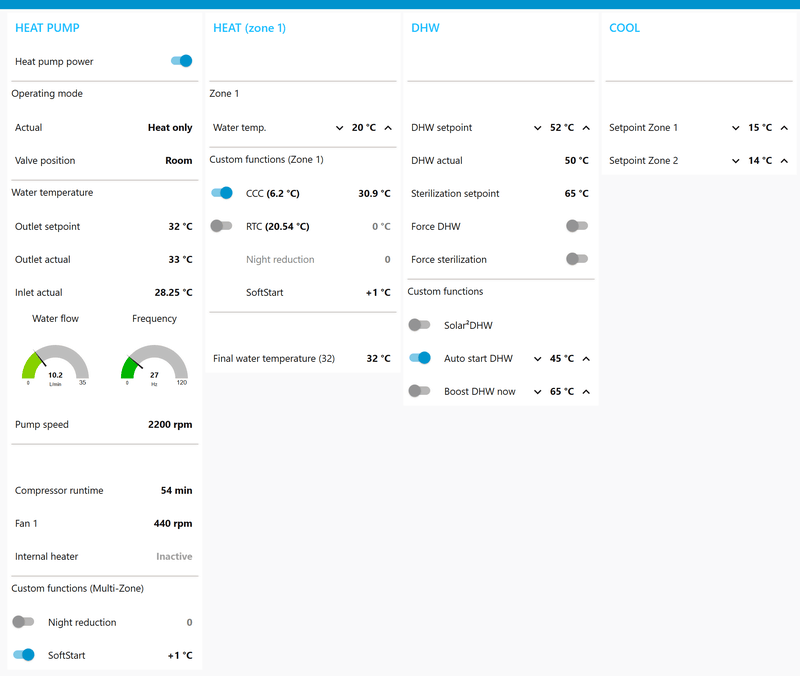Enable the Boost DHW now switch
800x676 pixels.
pyautogui.click(x=419, y=391)
